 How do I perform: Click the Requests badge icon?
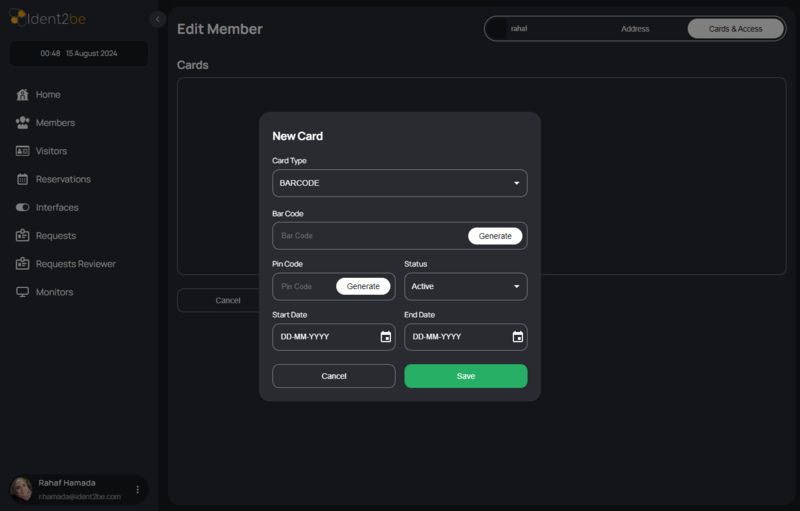pos(23,236)
